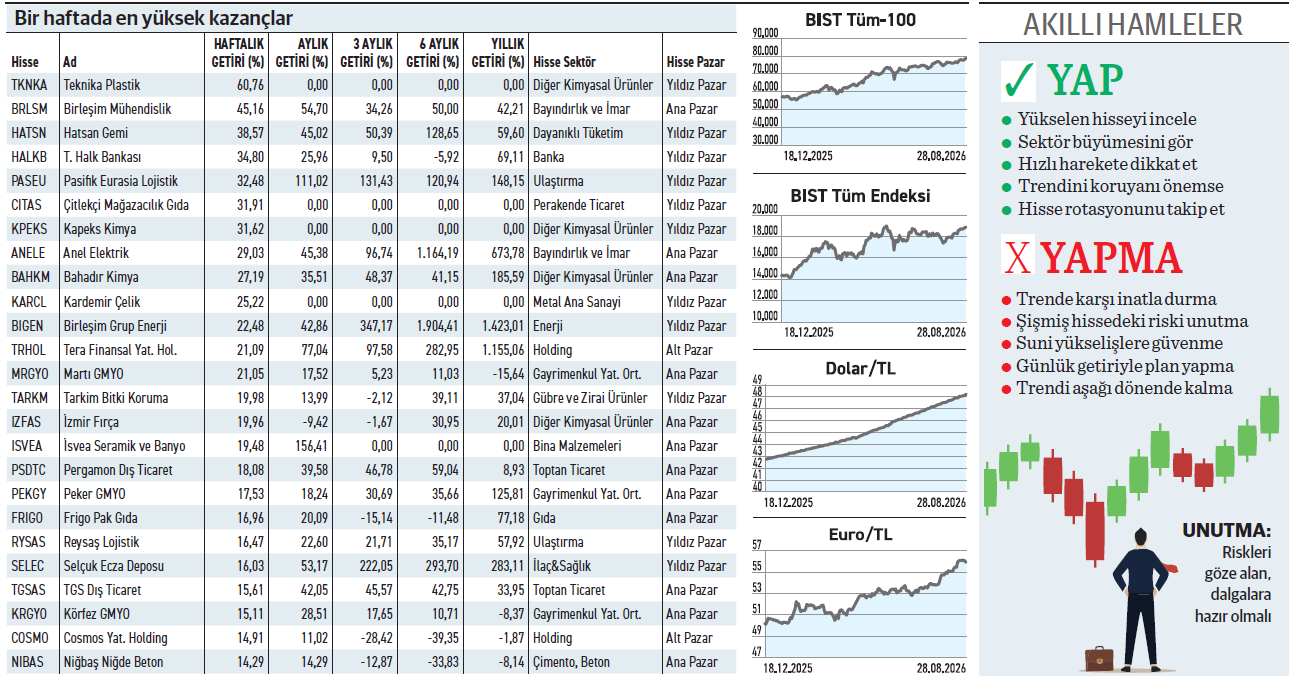Click the 6 AYLIK GETİRİ (%) column header

click(432, 54)
